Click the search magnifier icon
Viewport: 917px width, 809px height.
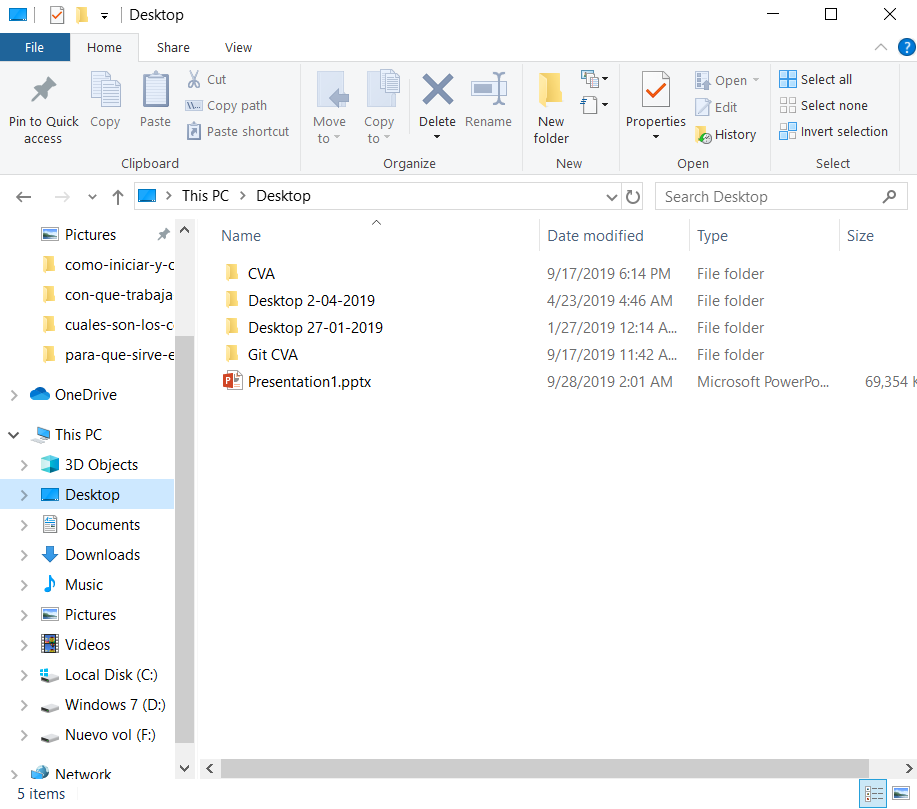tap(889, 197)
